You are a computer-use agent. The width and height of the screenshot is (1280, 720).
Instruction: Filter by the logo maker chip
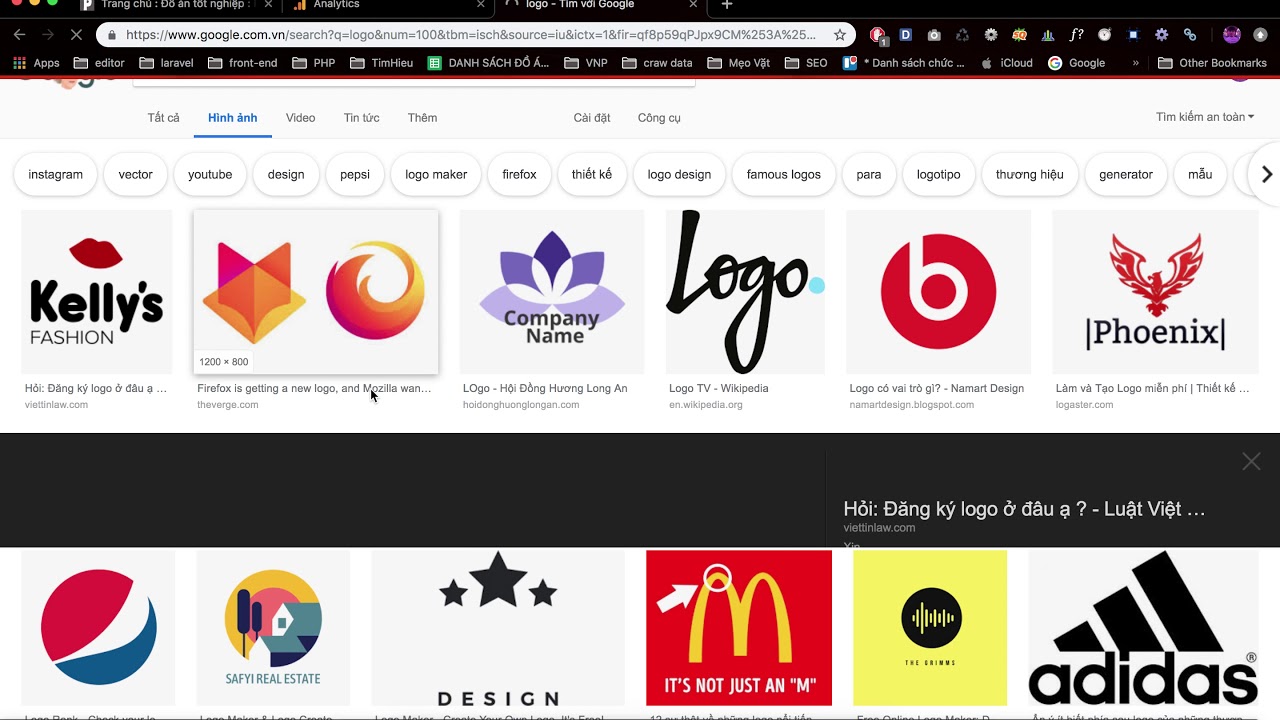pyautogui.click(x=436, y=174)
